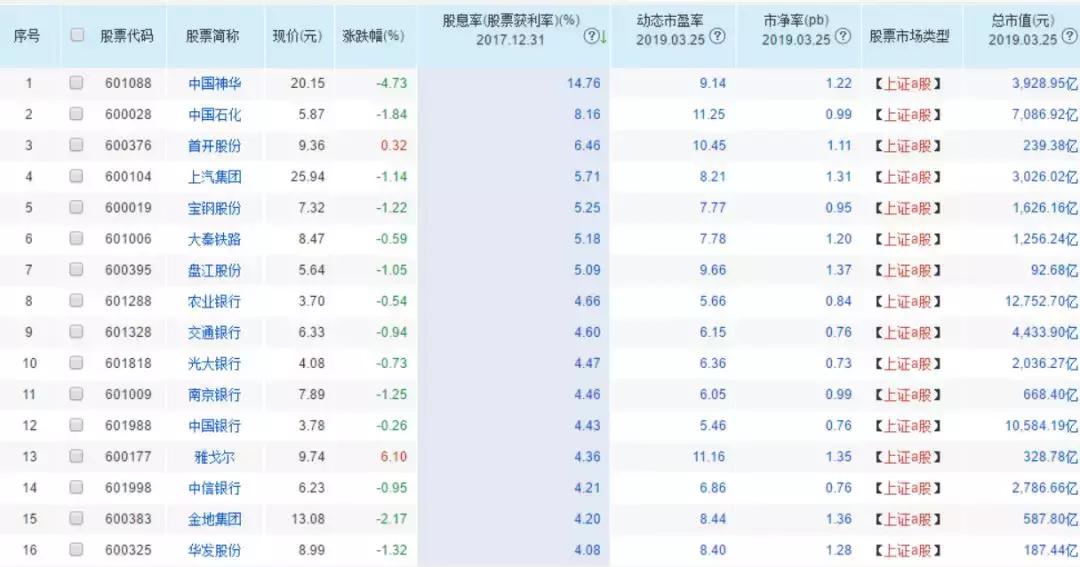
Task: Check the row for 601006
Action: (x=76, y=238)
